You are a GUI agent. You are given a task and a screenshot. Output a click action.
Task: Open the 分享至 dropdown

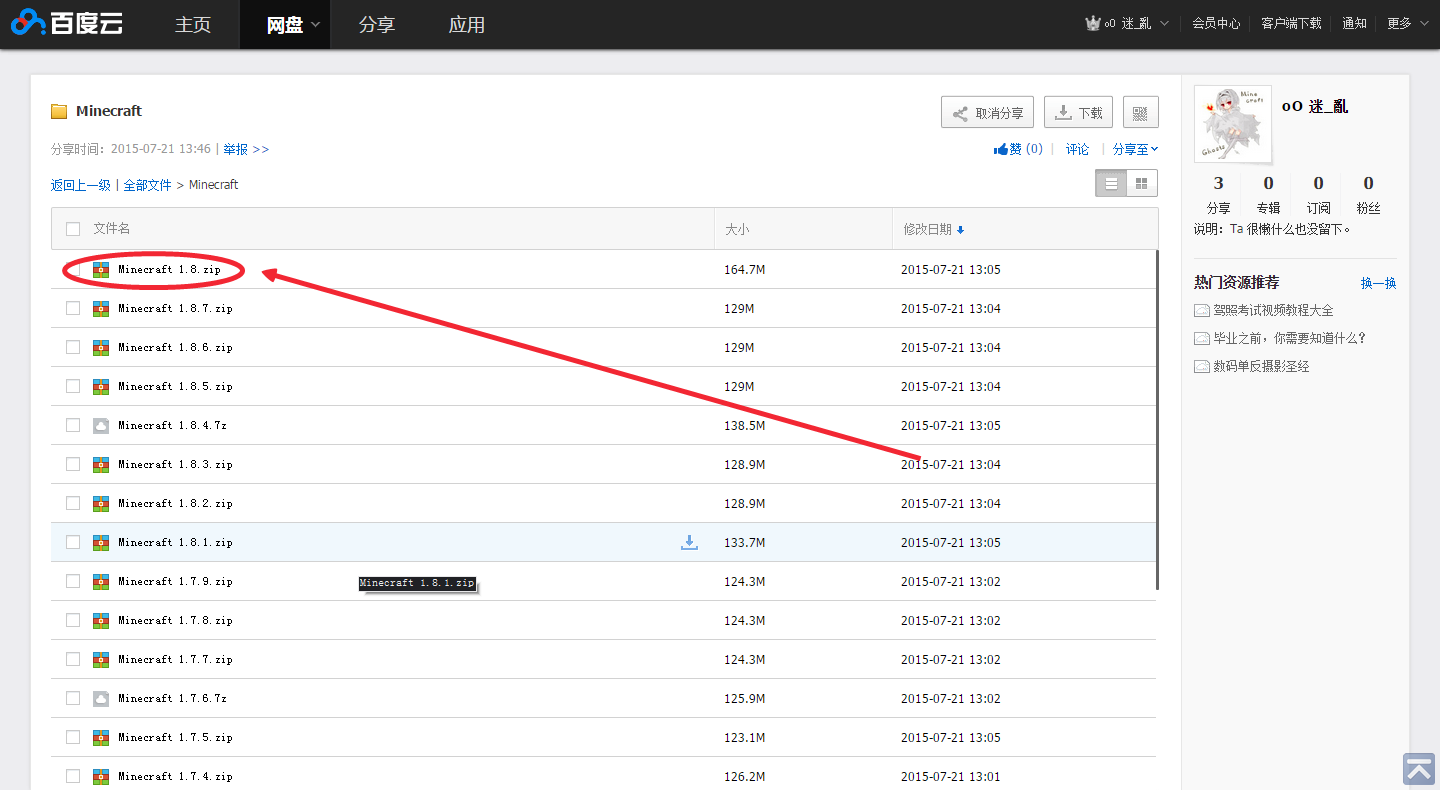pyautogui.click(x=1135, y=149)
